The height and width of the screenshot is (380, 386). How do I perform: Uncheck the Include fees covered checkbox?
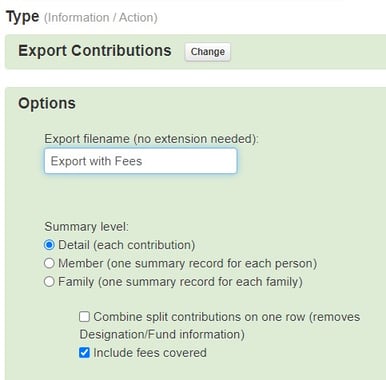(84, 352)
